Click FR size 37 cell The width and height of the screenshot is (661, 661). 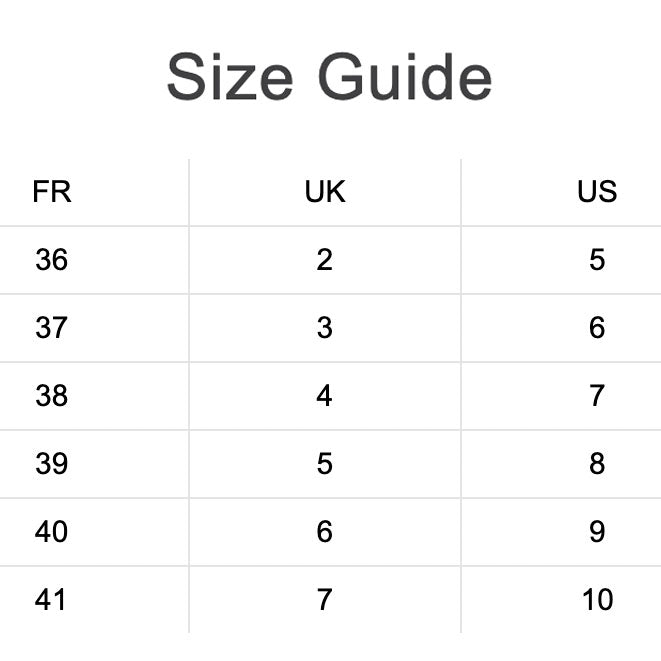(x=52, y=328)
